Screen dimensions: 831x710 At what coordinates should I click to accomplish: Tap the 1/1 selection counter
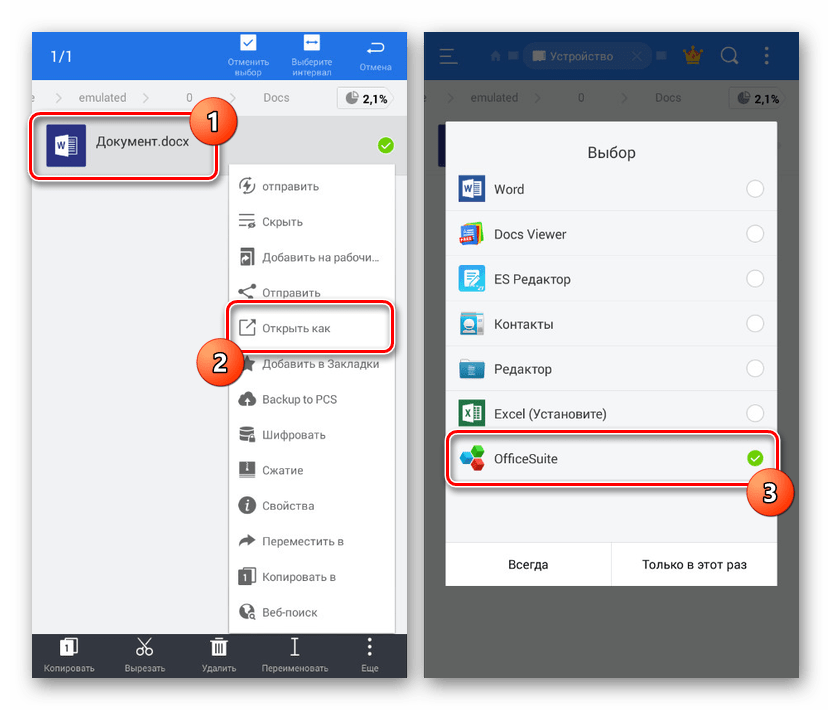tap(61, 57)
